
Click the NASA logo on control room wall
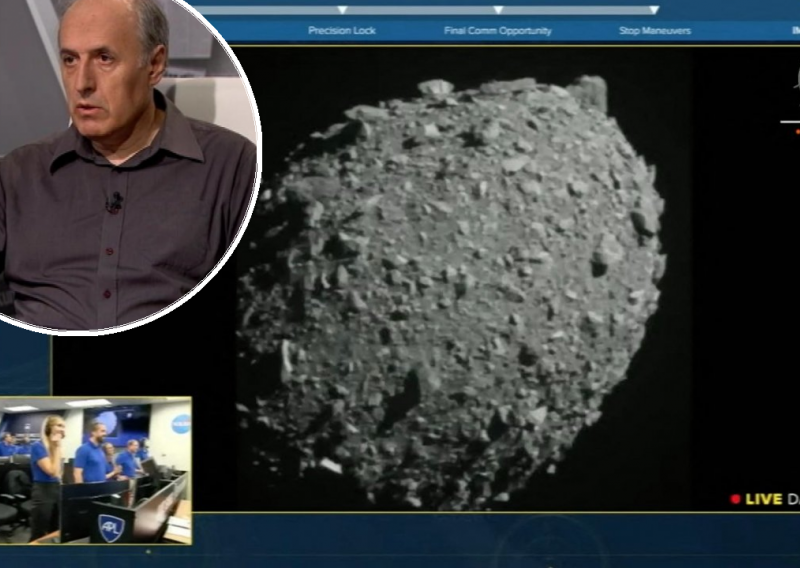[x=180, y=422]
